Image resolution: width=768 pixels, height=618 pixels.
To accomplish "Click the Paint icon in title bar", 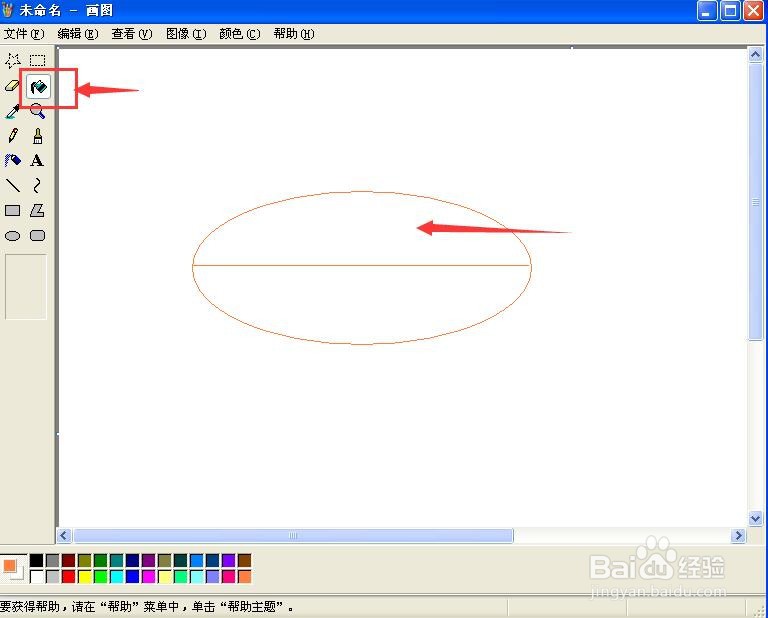I will [7, 10].
